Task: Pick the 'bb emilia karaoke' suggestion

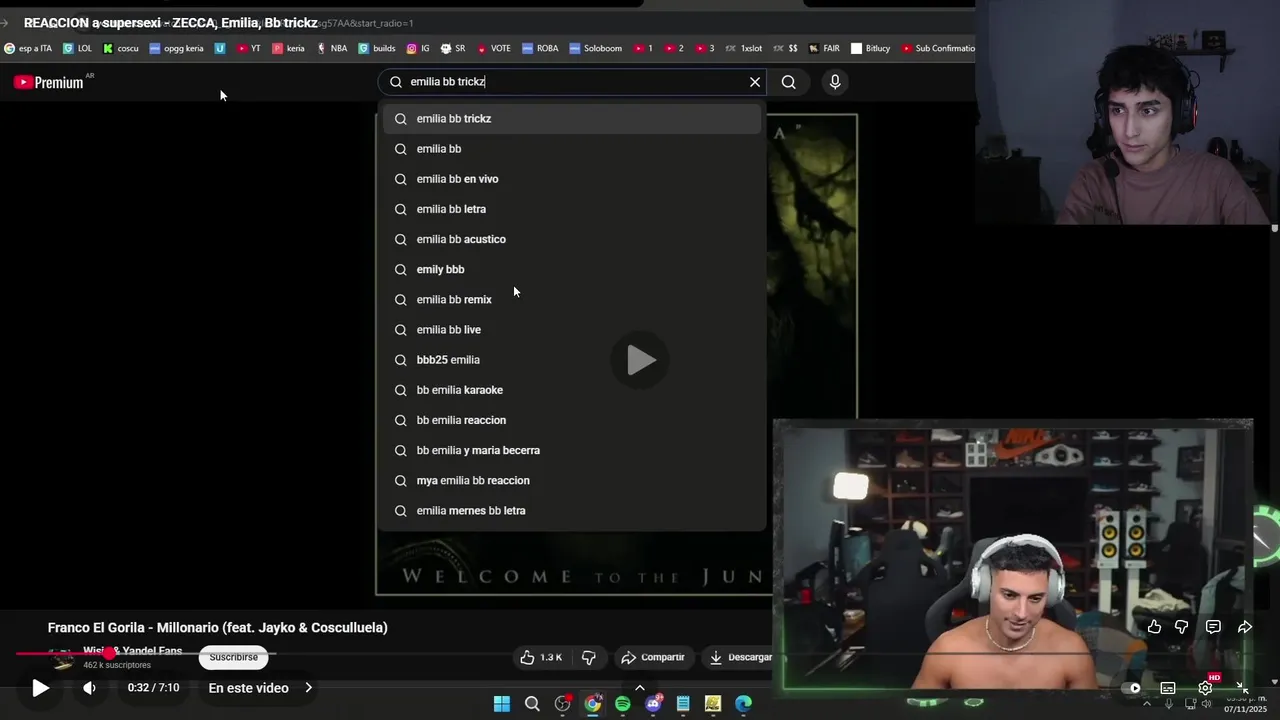Action: (571, 390)
